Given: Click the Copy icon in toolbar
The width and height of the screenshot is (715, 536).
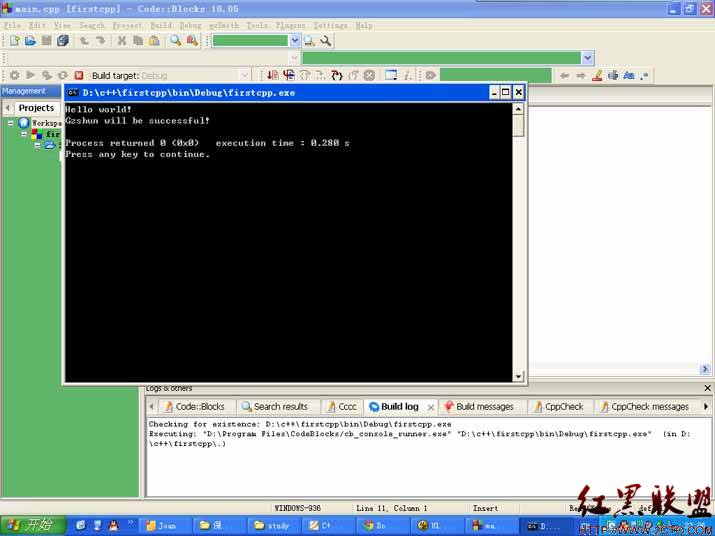Looking at the screenshot, I should (x=138, y=41).
